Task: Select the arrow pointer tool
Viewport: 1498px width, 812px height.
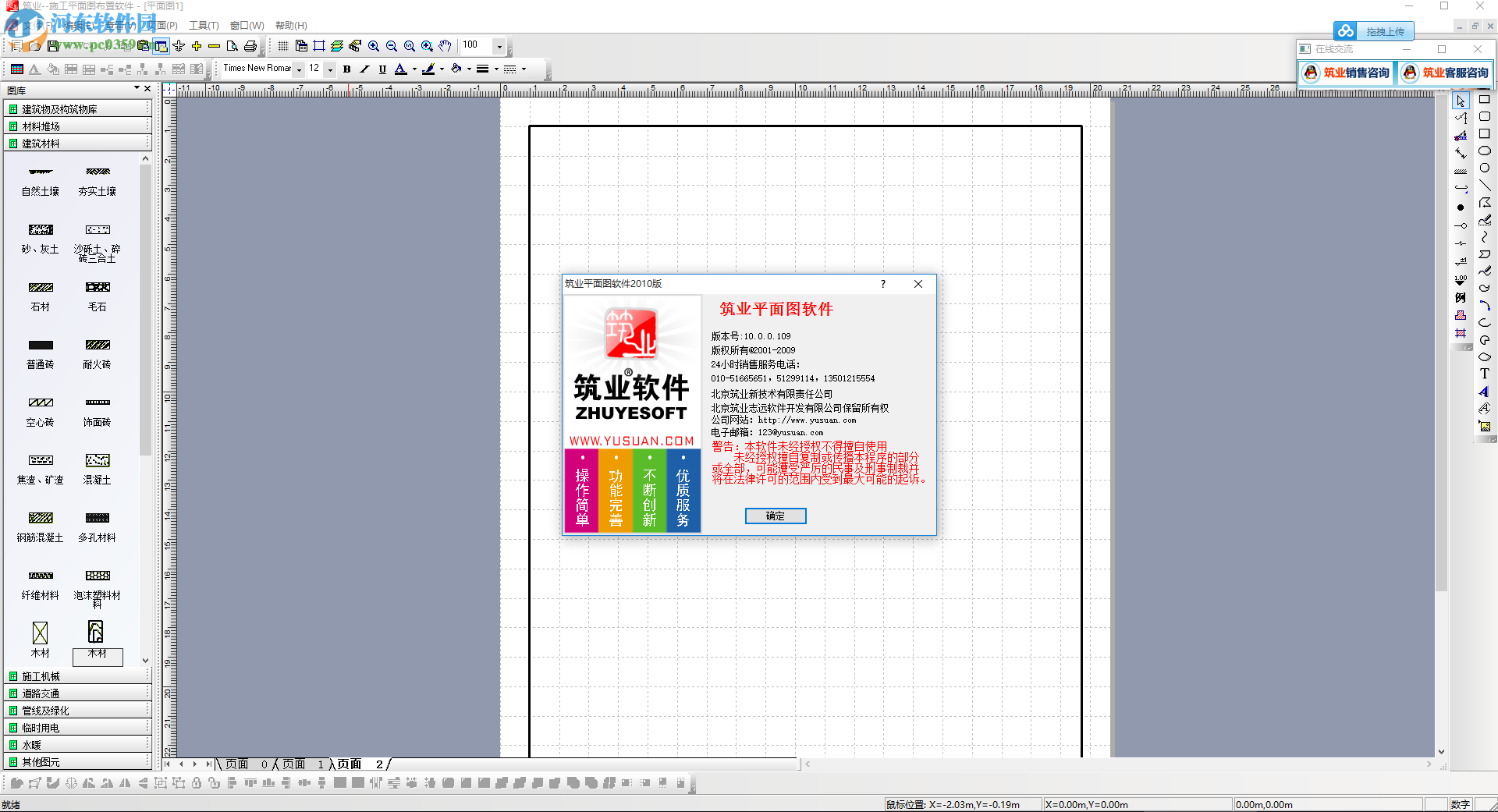Action: tap(1461, 101)
